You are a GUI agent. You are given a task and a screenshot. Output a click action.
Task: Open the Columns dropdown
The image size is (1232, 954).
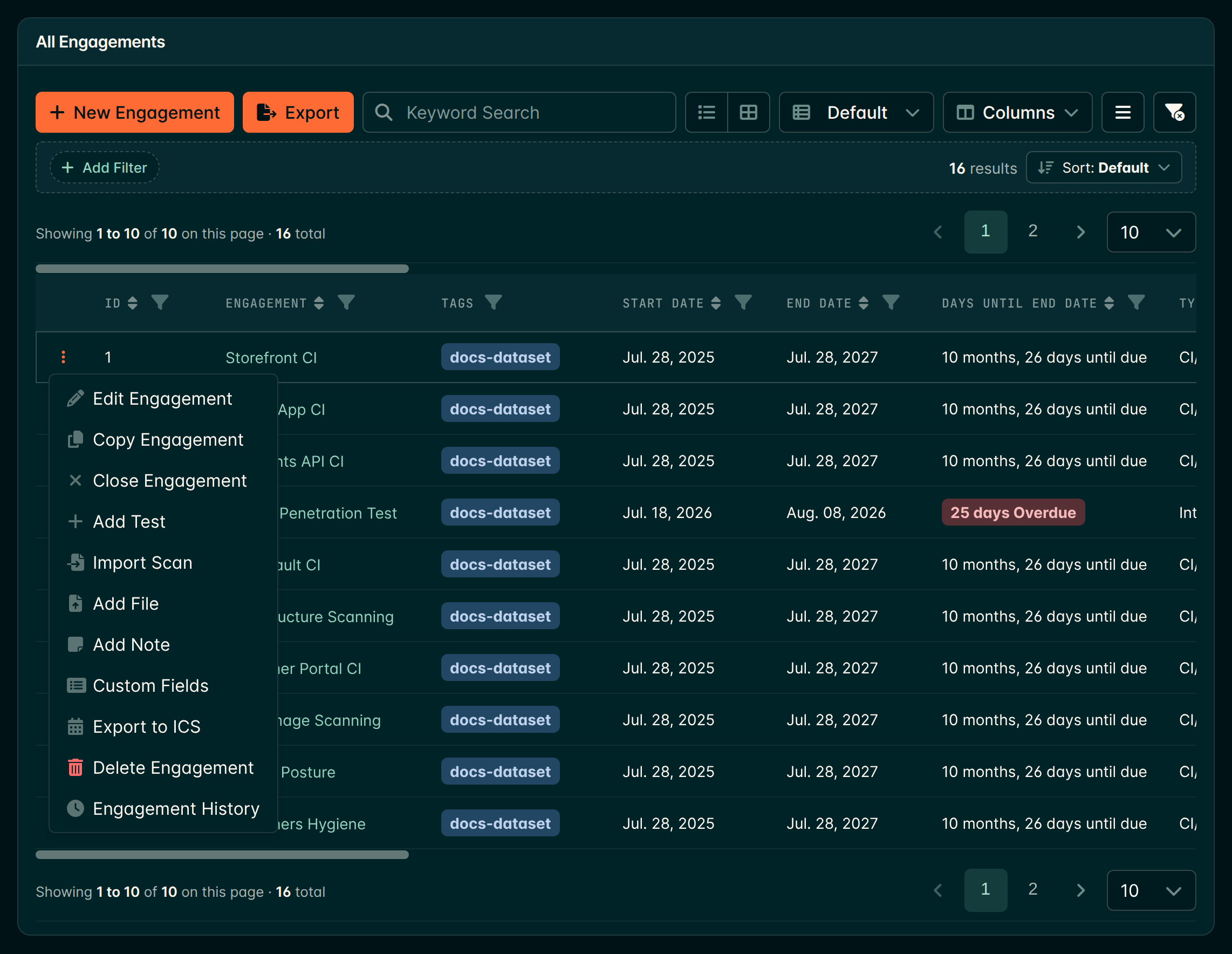[1018, 112]
